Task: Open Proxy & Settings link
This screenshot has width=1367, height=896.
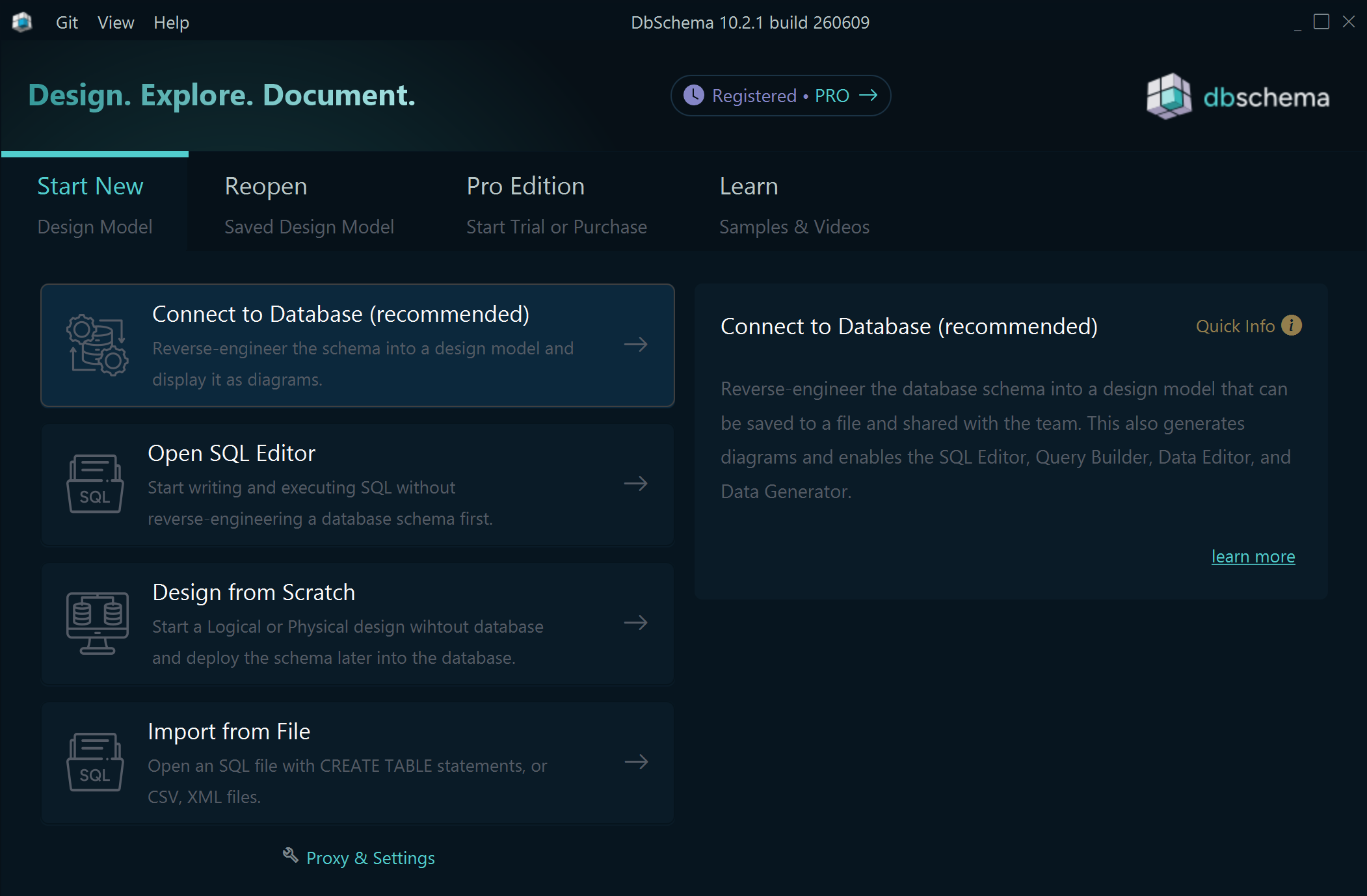Action: click(370, 858)
